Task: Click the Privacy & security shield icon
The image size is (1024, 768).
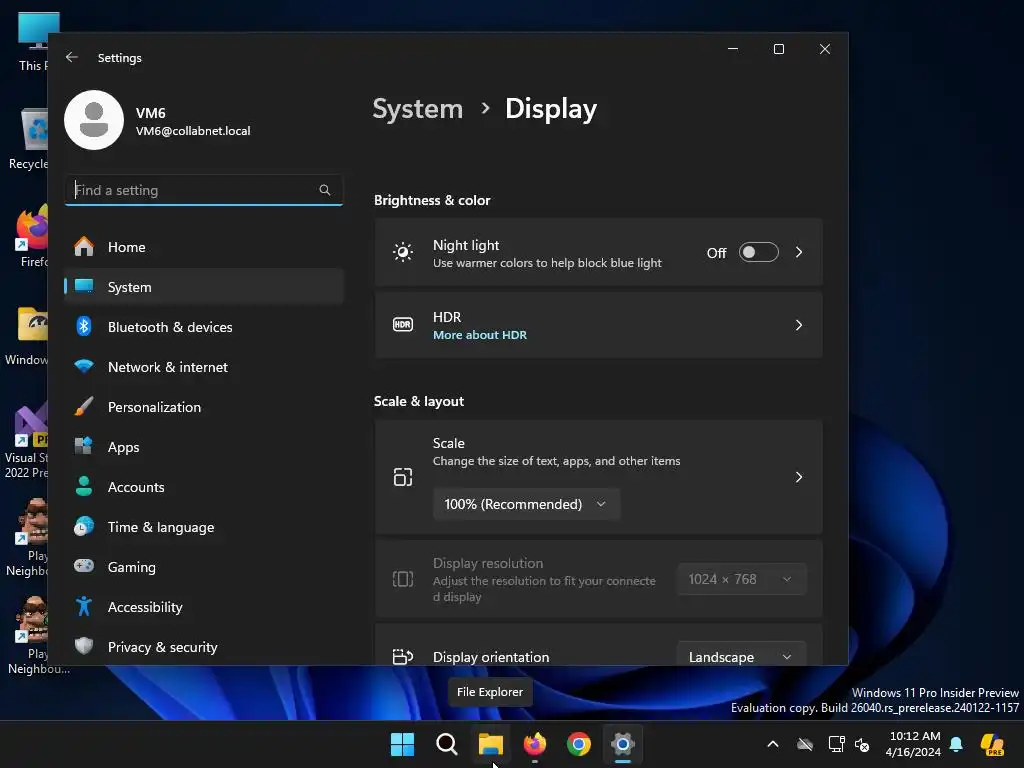Action: 84,647
